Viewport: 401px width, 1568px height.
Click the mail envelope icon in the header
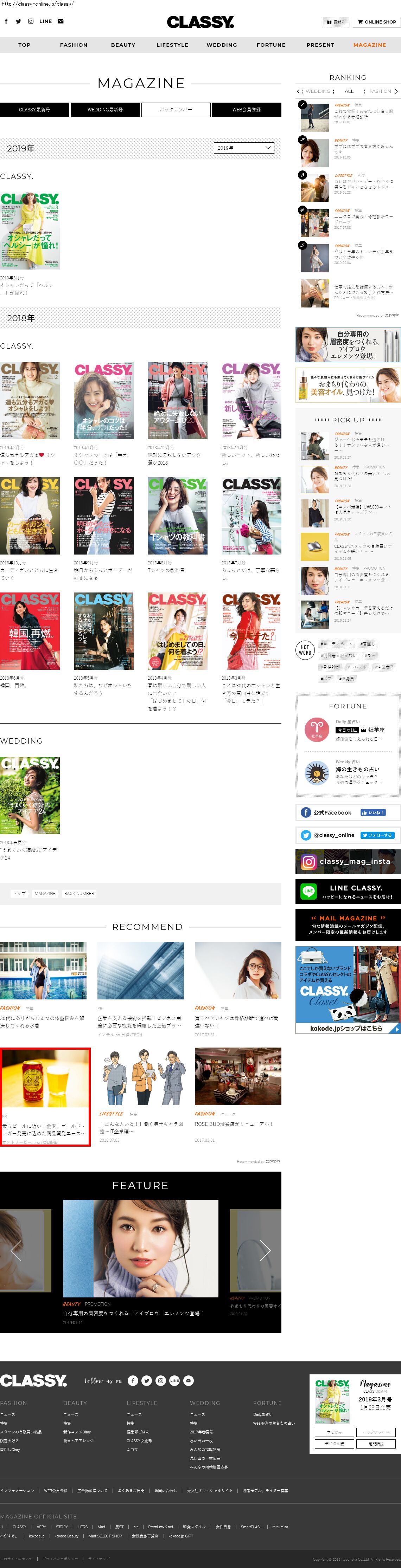coord(61,21)
